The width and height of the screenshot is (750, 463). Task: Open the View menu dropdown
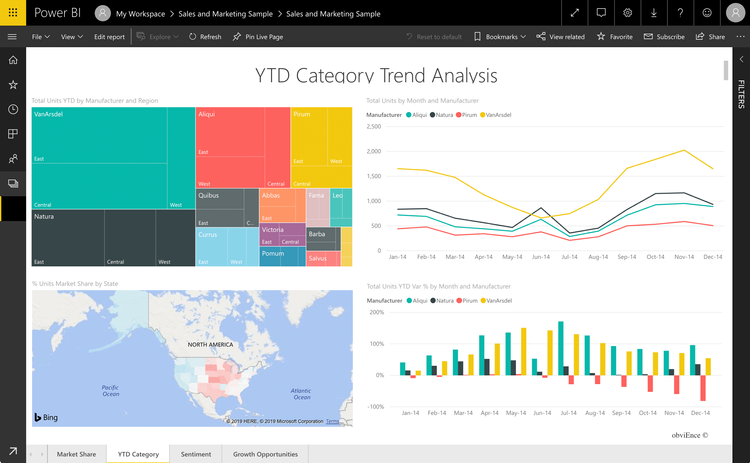tap(72, 37)
